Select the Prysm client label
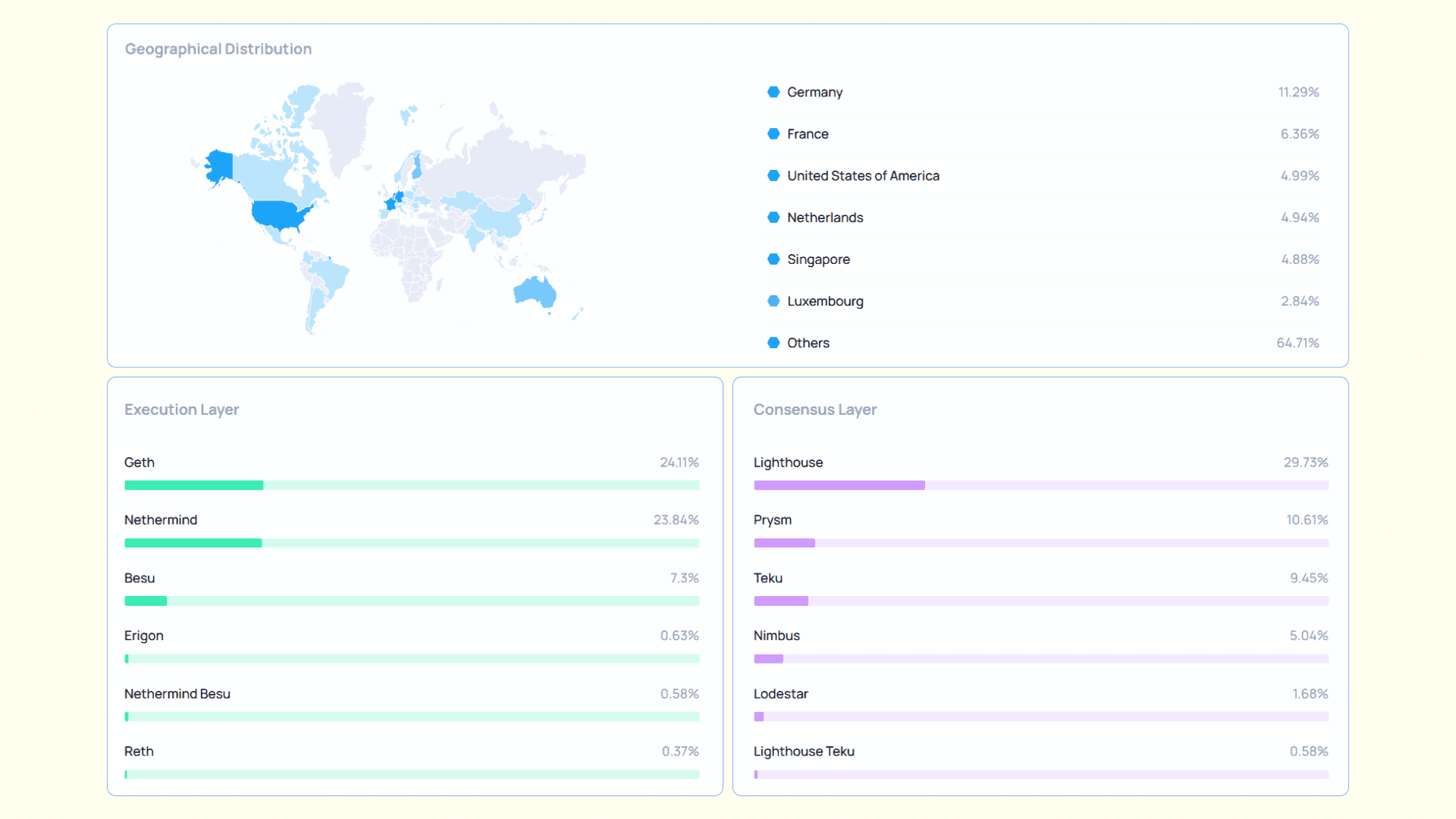Viewport: 1456px width, 819px height. [772, 519]
